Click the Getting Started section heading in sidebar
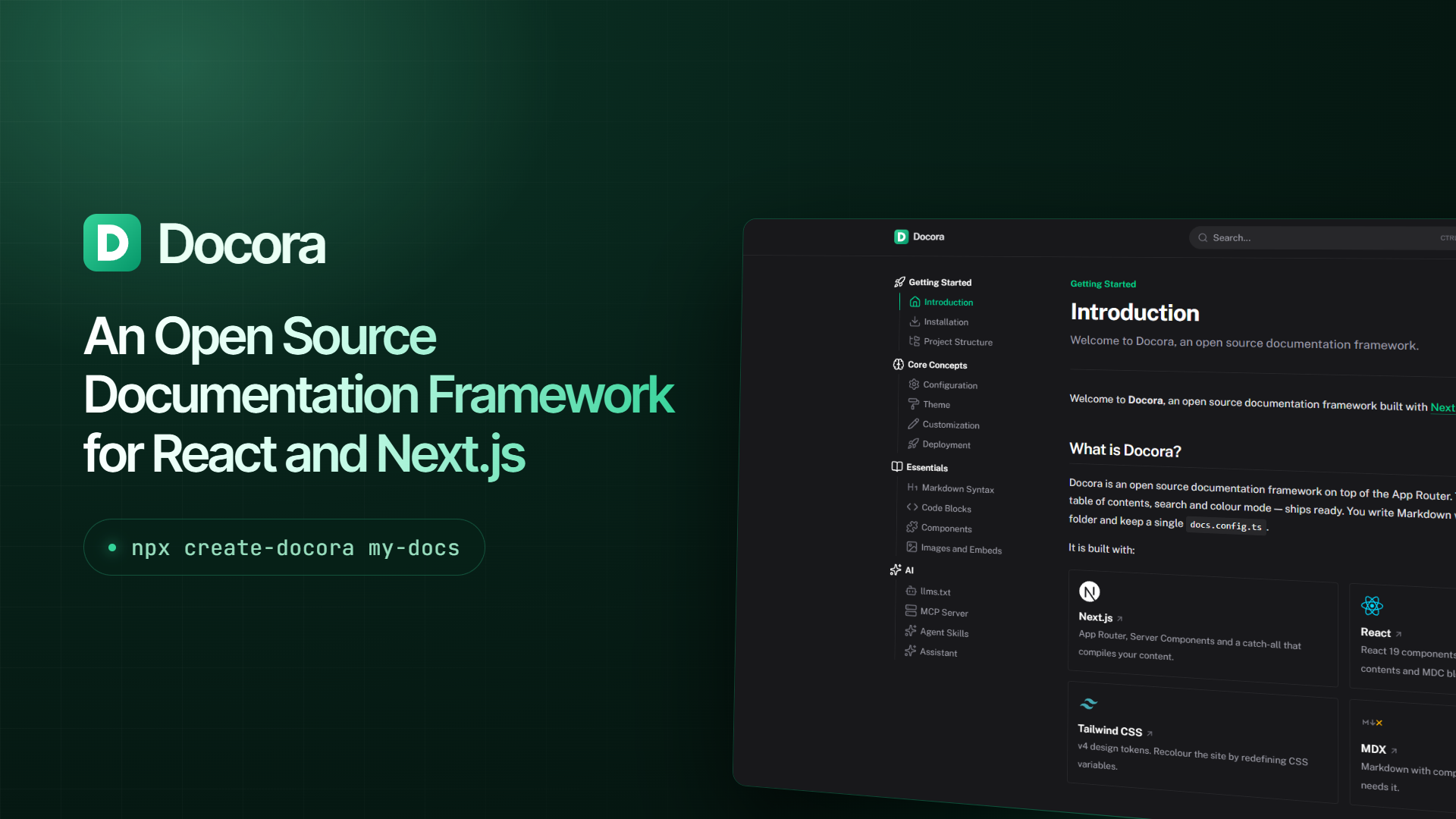 pos(940,282)
